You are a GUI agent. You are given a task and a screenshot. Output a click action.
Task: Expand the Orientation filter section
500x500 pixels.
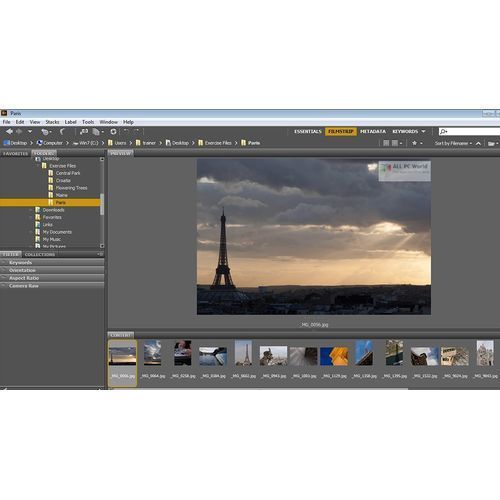tap(52, 270)
